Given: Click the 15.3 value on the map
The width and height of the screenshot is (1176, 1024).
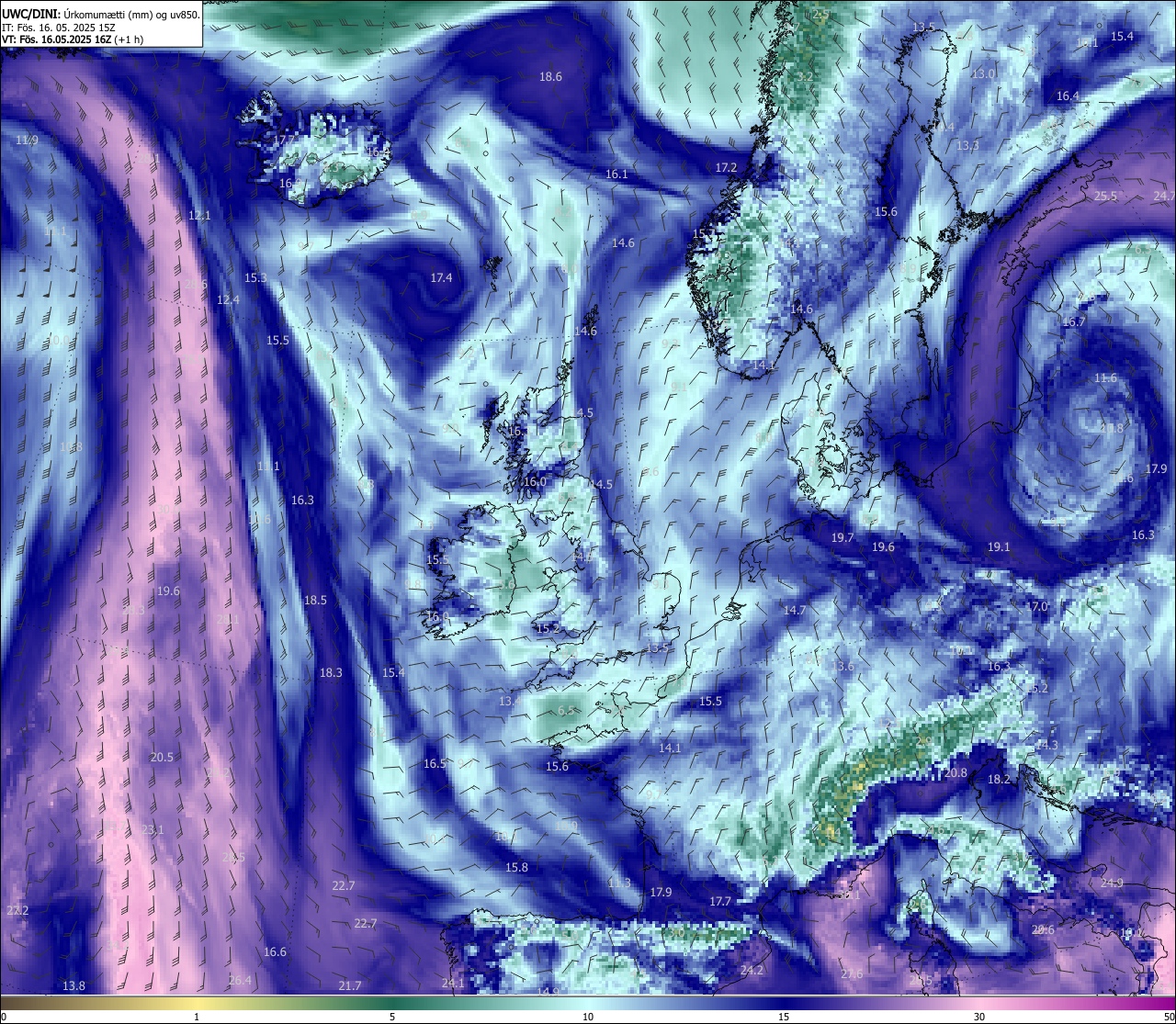Looking at the screenshot, I should pyautogui.click(x=255, y=277).
